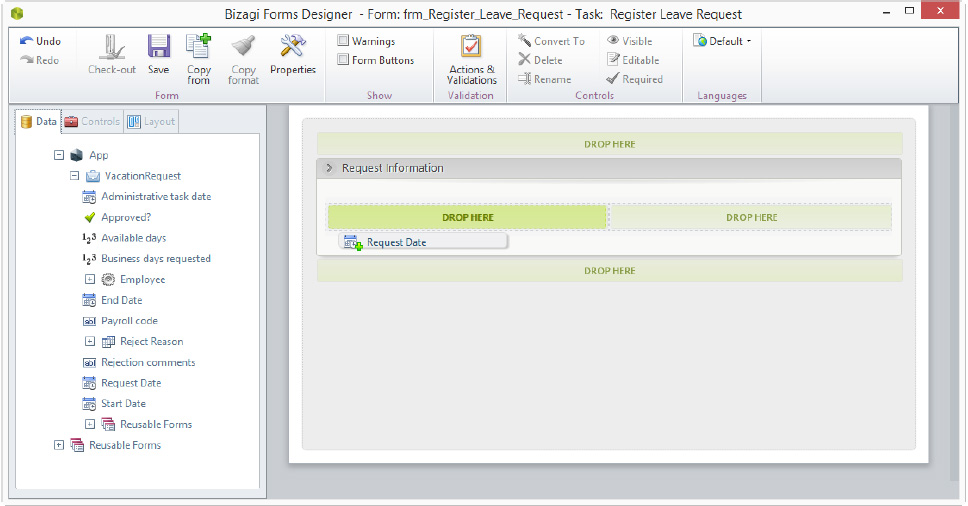Click the Save icon in the ribbon
The width and height of the screenshot is (968, 506).
[159, 48]
